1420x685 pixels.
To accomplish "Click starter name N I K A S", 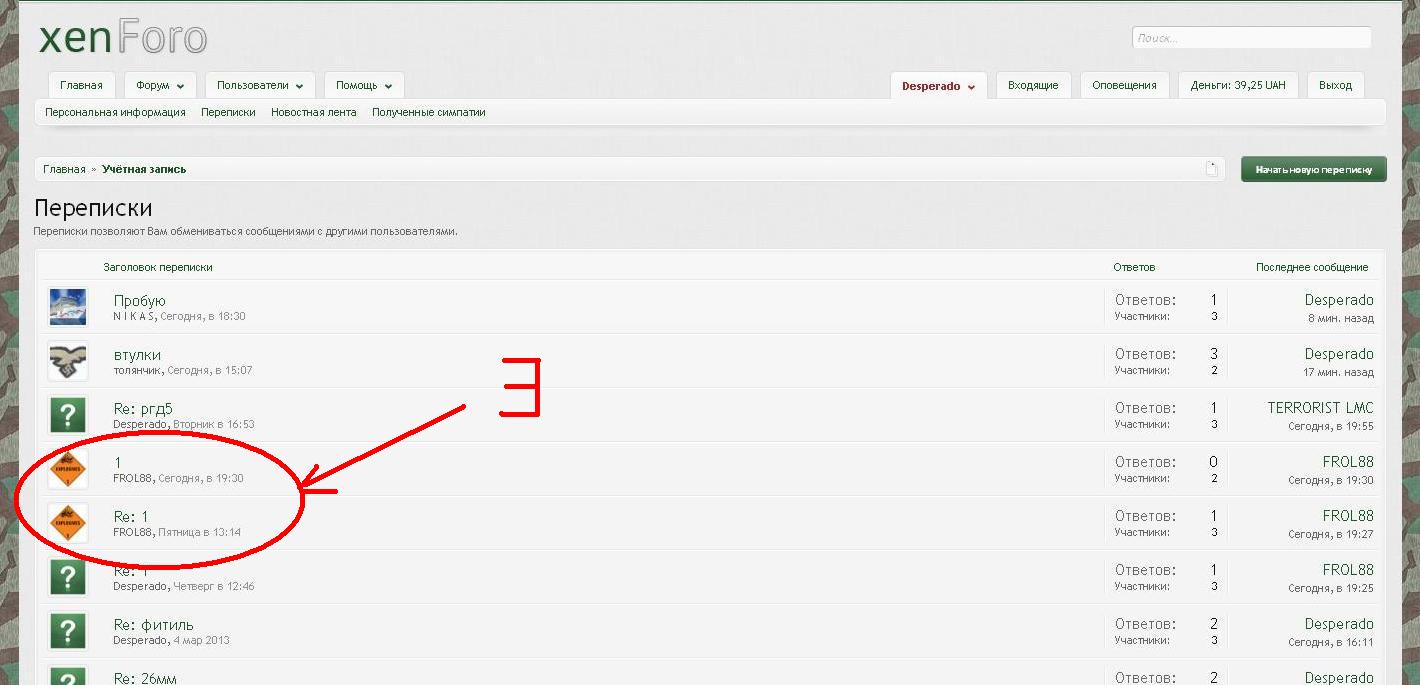I will click(134, 316).
